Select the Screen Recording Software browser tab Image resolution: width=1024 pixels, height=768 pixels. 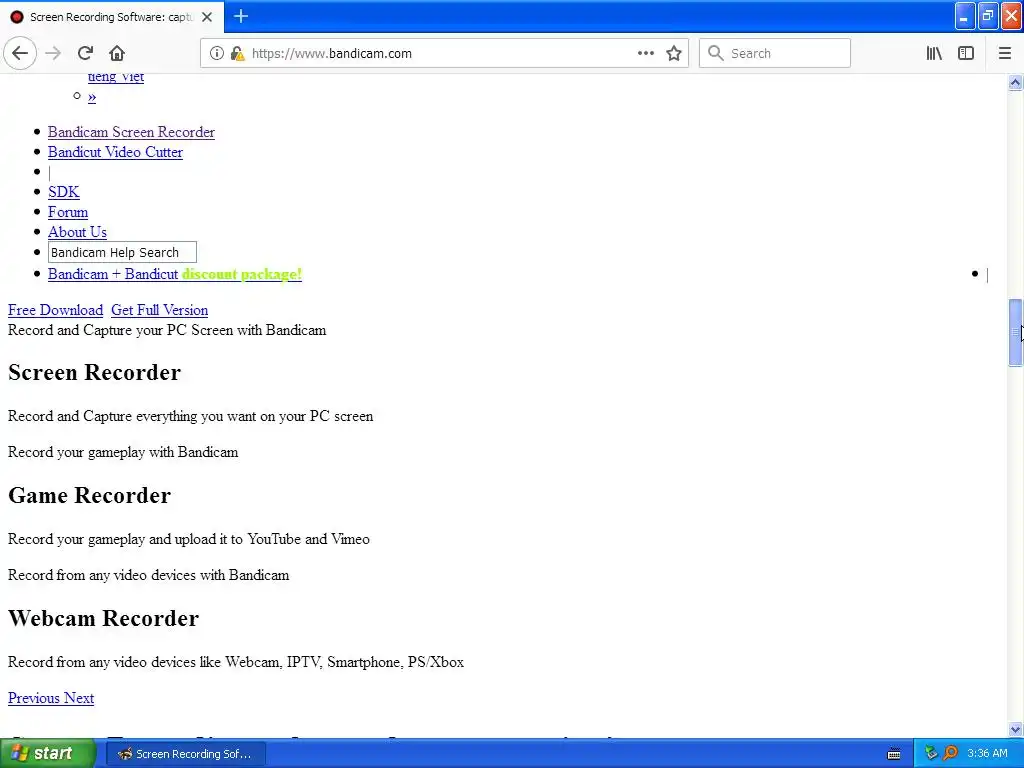tap(112, 17)
